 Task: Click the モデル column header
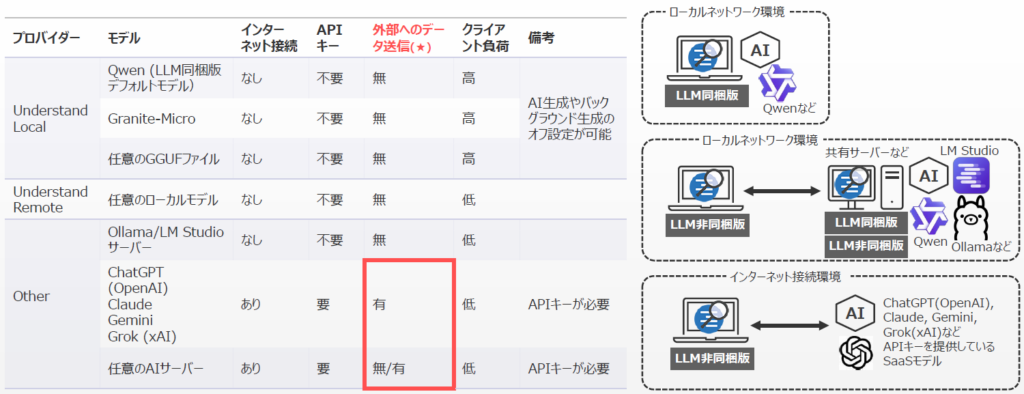123,39
